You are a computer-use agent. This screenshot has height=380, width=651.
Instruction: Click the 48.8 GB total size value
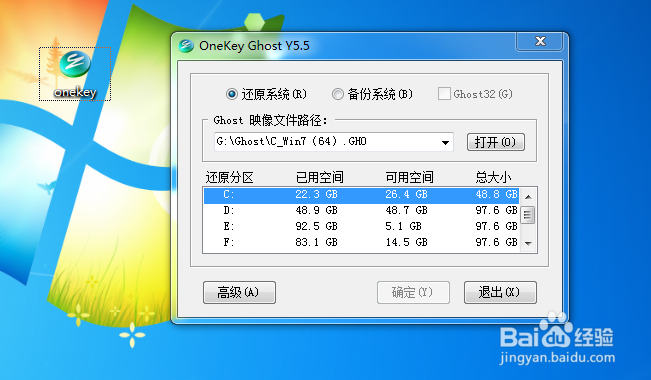click(x=497, y=194)
